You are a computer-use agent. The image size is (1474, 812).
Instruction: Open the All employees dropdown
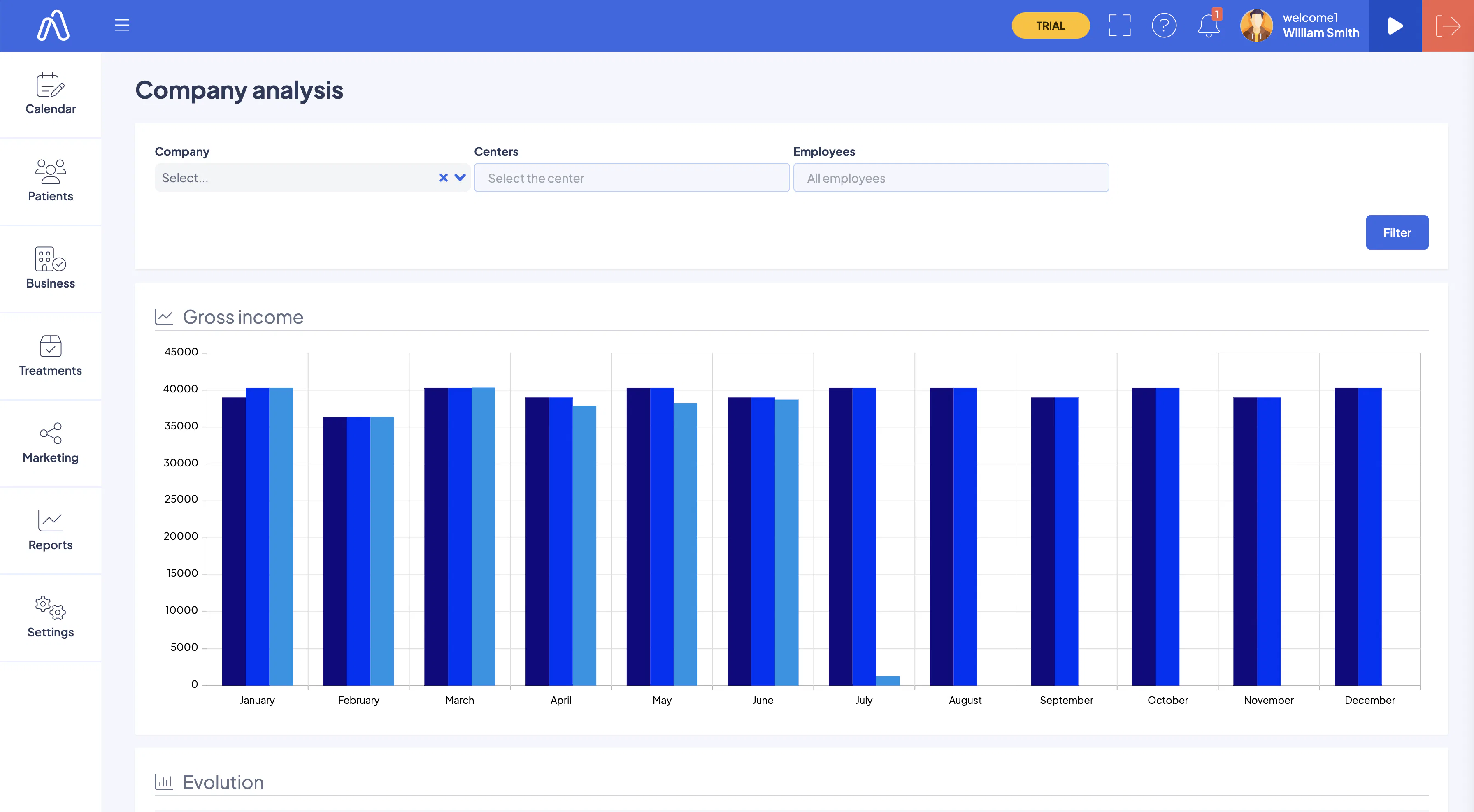(951, 178)
